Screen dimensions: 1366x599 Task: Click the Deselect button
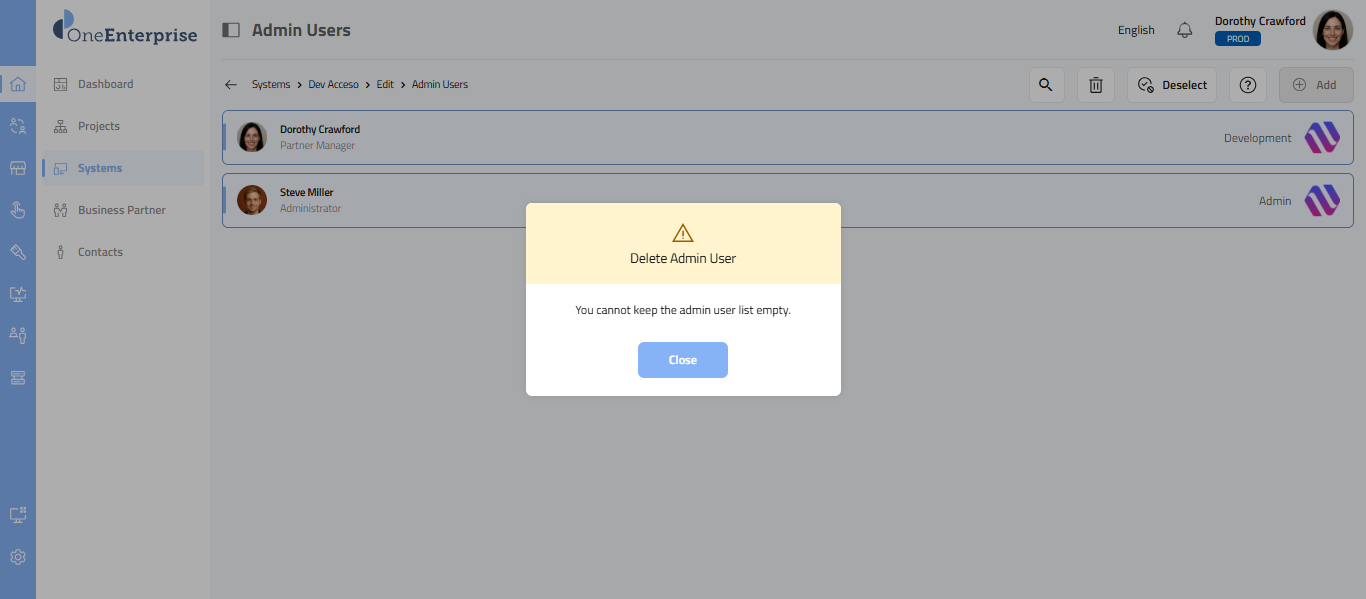(x=1172, y=85)
